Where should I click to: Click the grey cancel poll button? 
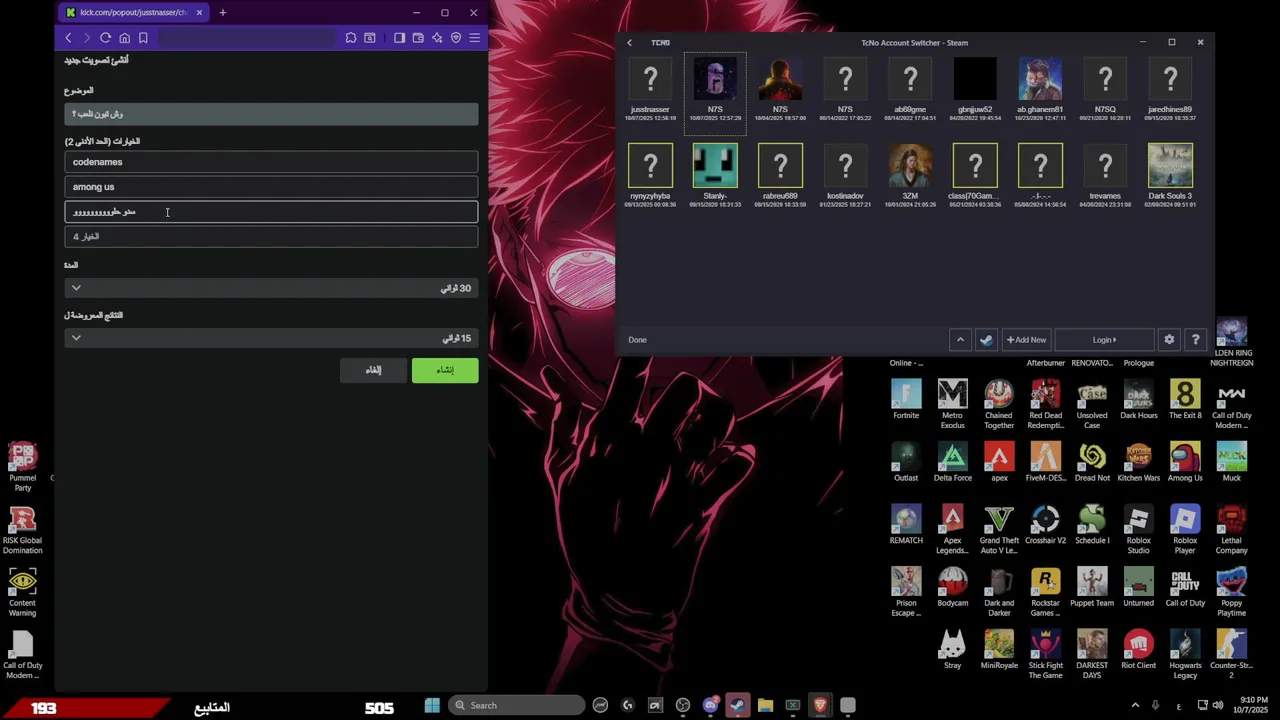[x=373, y=370]
